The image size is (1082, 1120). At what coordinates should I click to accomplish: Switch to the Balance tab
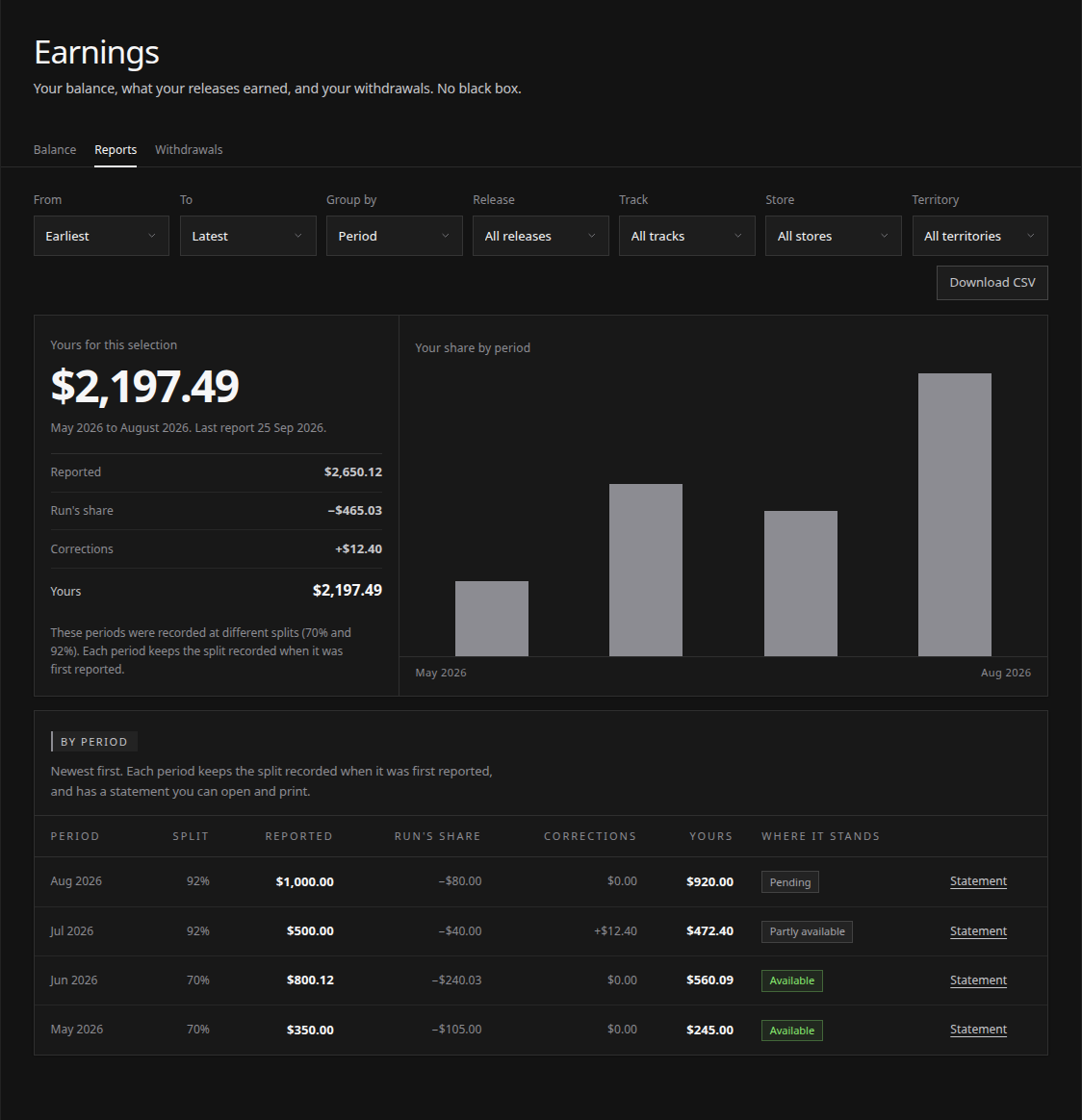(54, 150)
